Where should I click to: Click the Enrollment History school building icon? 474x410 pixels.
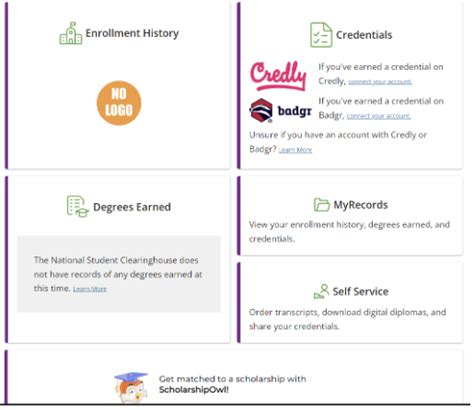coord(71,33)
